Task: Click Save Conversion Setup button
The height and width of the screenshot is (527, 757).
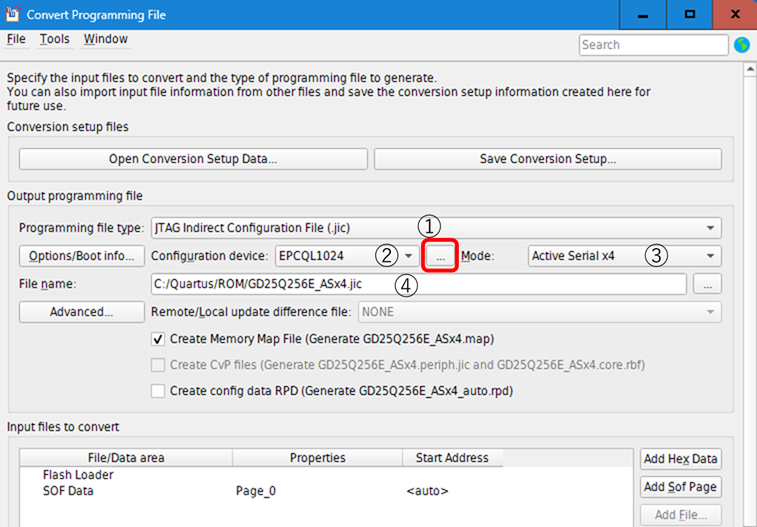Action: [x=548, y=159]
